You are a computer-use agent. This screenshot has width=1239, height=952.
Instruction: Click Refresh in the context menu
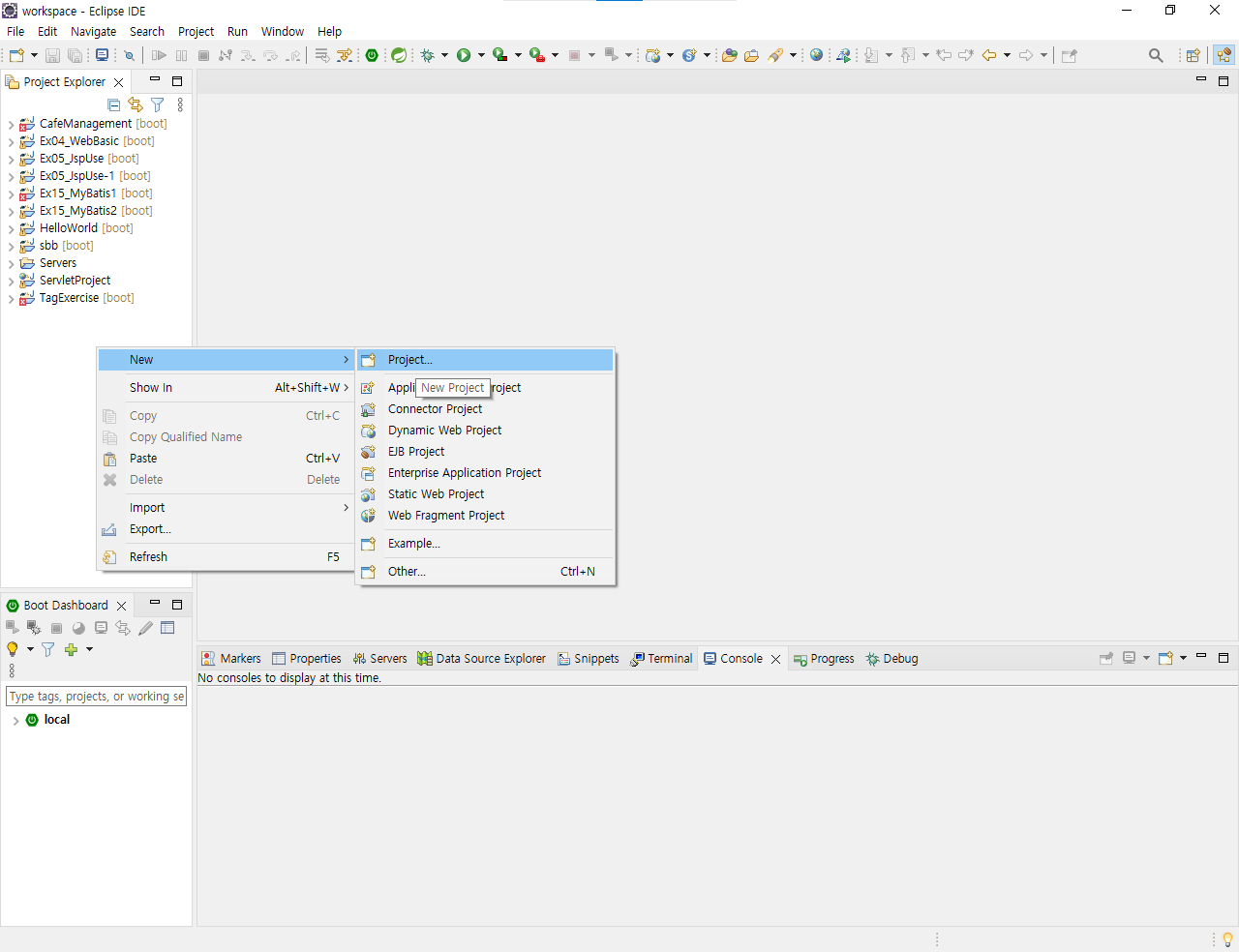[227, 557]
